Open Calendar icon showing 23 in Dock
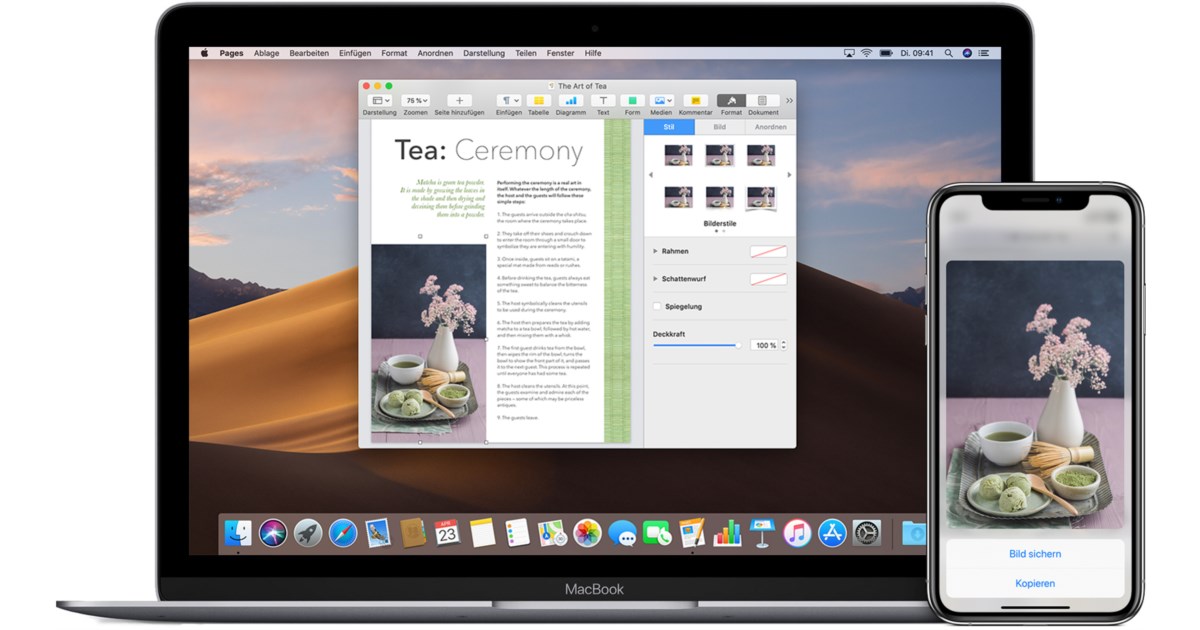The width and height of the screenshot is (1200, 630). click(447, 533)
